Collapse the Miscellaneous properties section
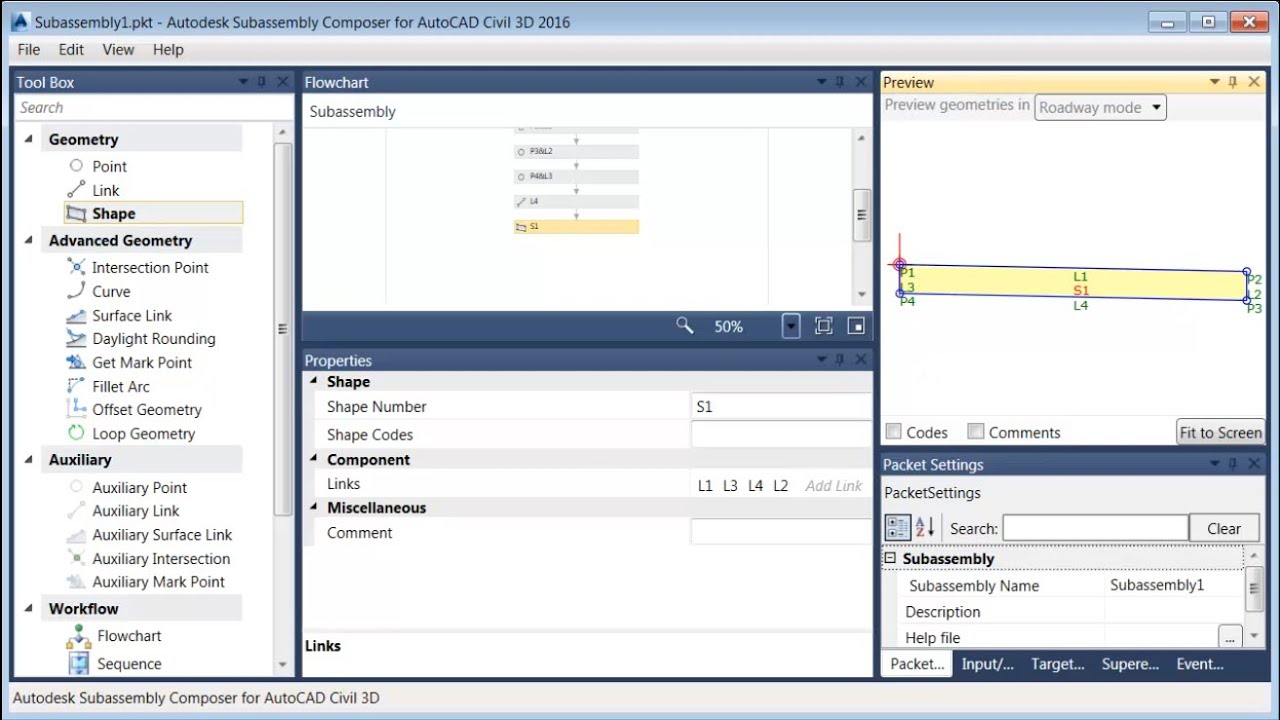Image resolution: width=1280 pixels, height=720 pixels. (313, 508)
